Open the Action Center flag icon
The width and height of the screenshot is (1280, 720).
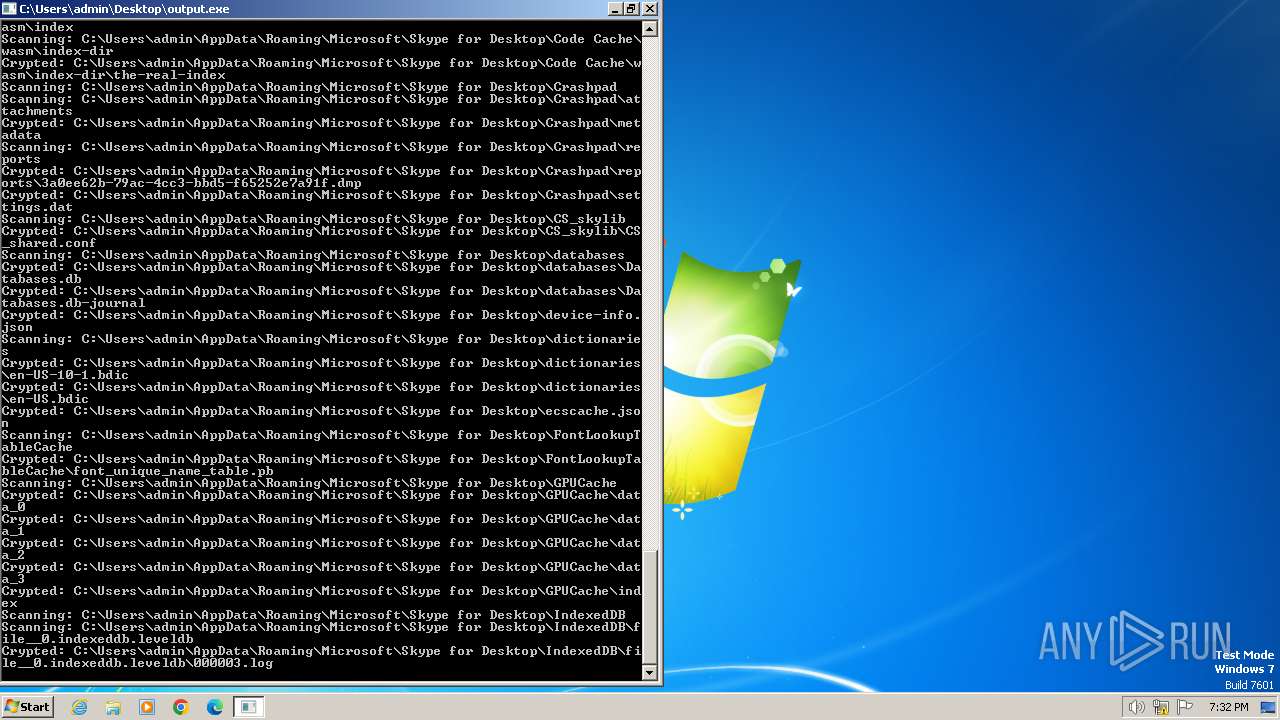(x=1184, y=707)
